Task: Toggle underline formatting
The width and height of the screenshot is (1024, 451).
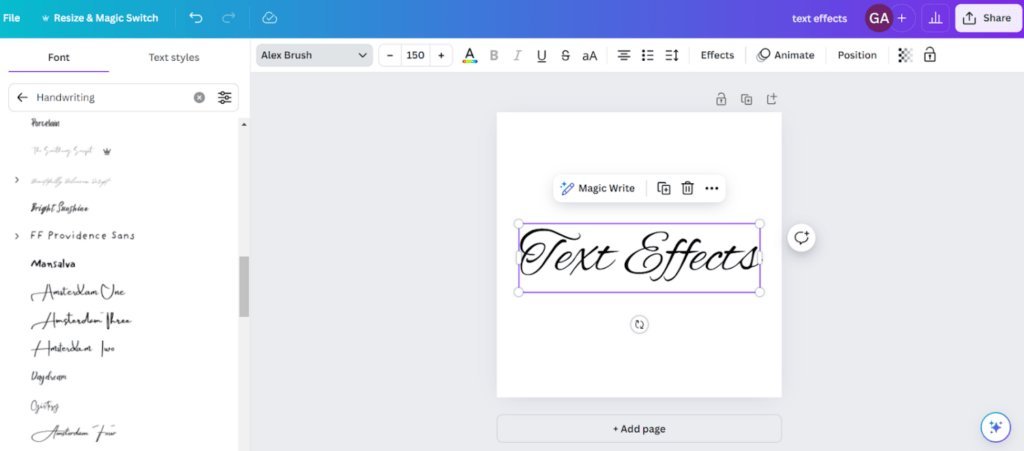Action: pyautogui.click(x=541, y=55)
